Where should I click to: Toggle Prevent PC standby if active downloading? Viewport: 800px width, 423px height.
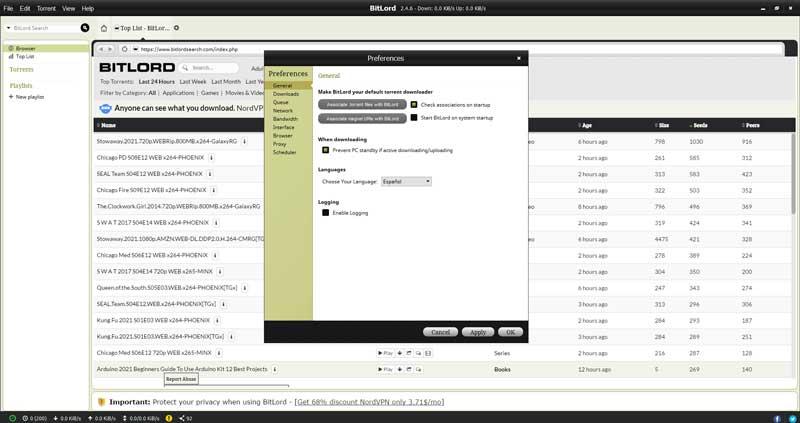coord(326,151)
